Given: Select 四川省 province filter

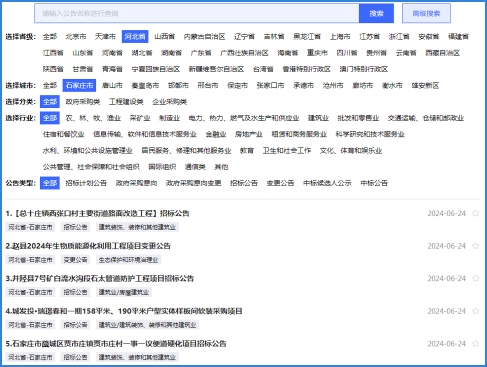Looking at the screenshot, I should [347, 53].
